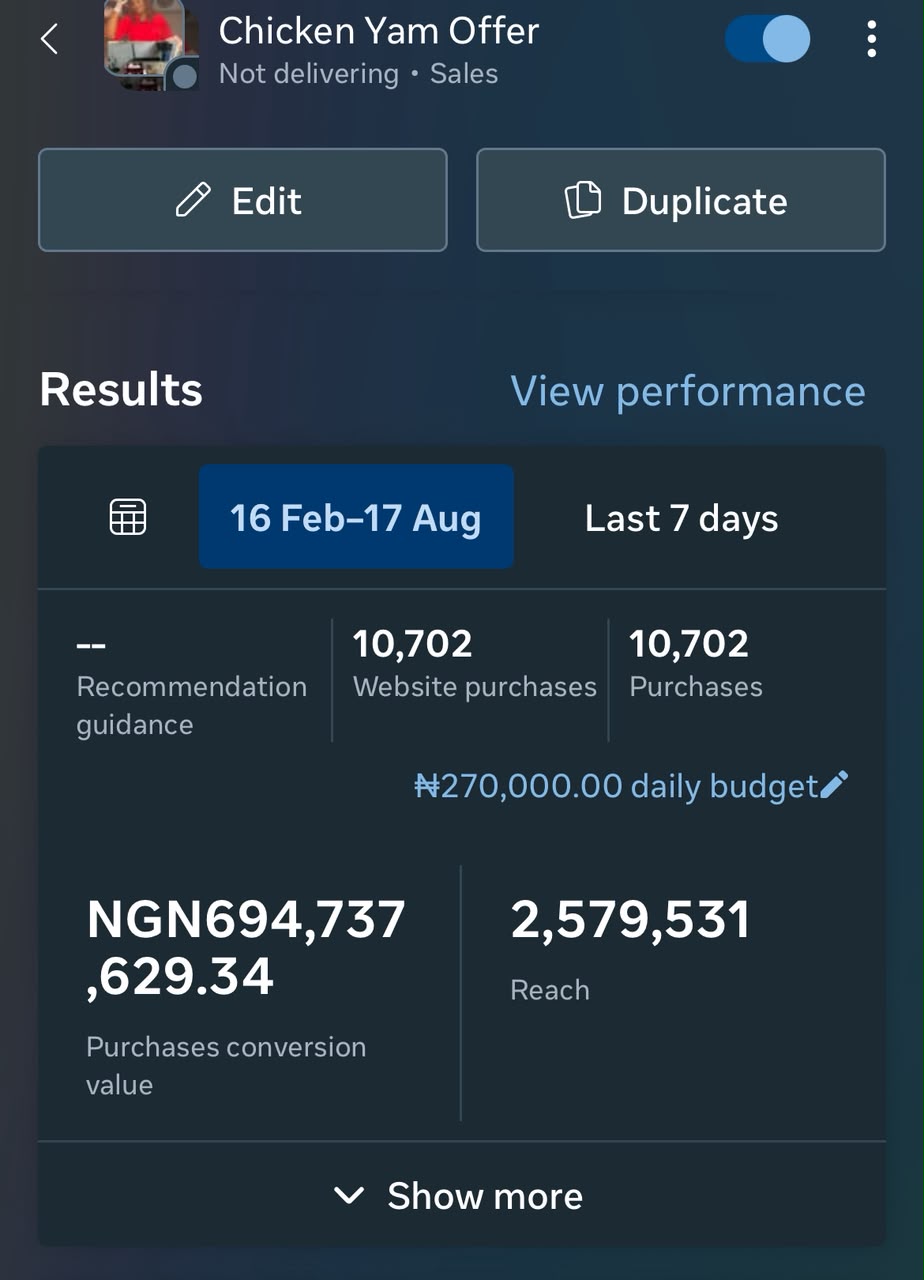
Task: Go back using the back arrow
Action: pyautogui.click(x=49, y=39)
